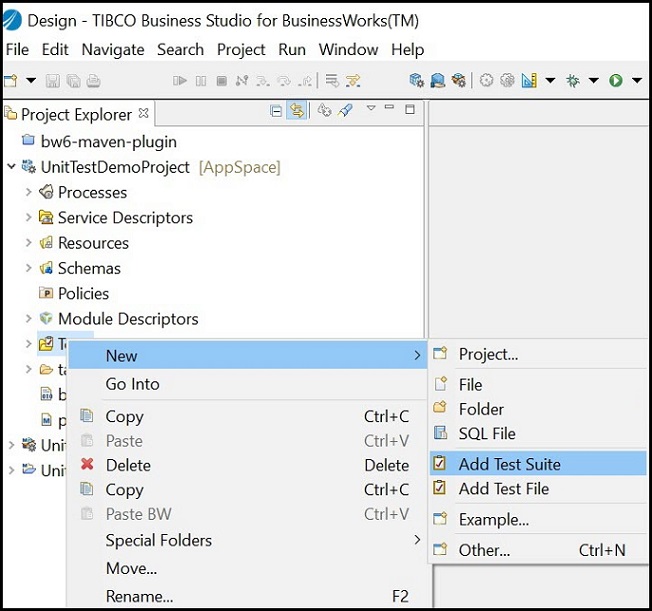The height and width of the screenshot is (611, 652).
Task: Click the Step Into debug icon
Action: (x=263, y=81)
